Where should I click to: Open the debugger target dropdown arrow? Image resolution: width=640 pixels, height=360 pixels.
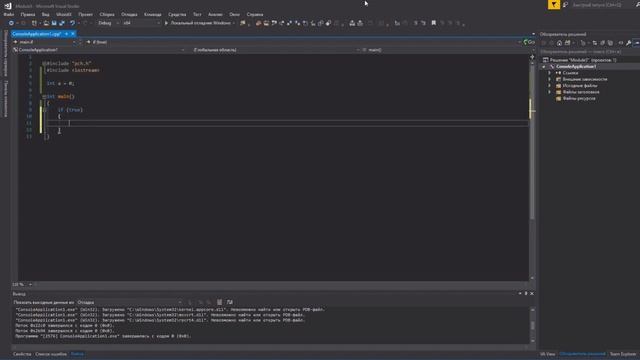point(234,23)
